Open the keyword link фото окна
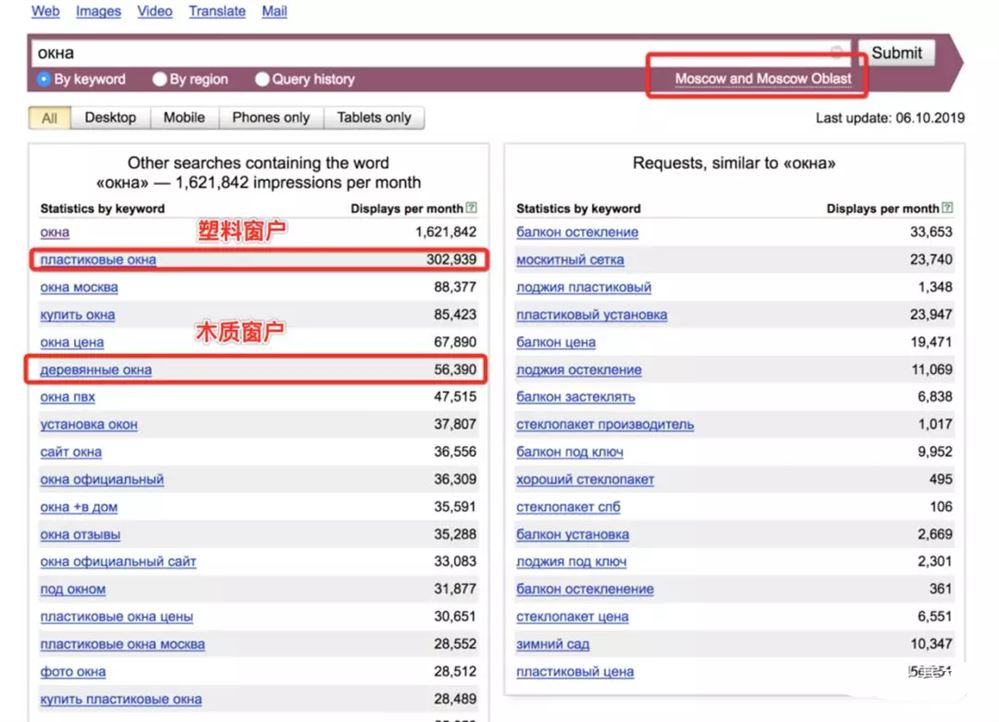The height and width of the screenshot is (722, 999). 73,671
